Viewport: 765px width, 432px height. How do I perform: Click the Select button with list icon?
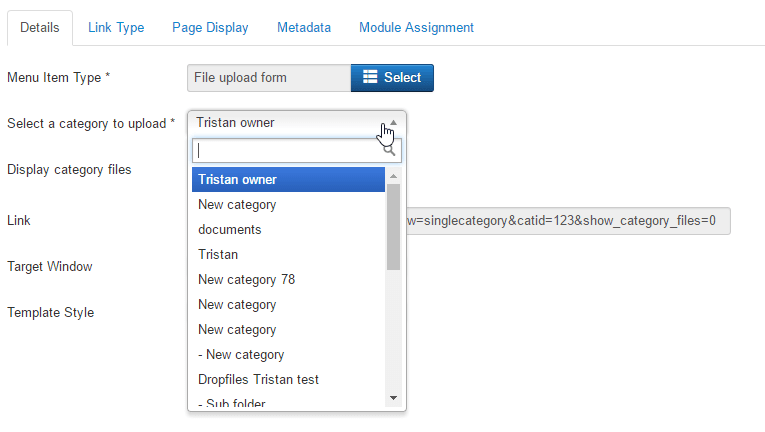click(x=392, y=78)
